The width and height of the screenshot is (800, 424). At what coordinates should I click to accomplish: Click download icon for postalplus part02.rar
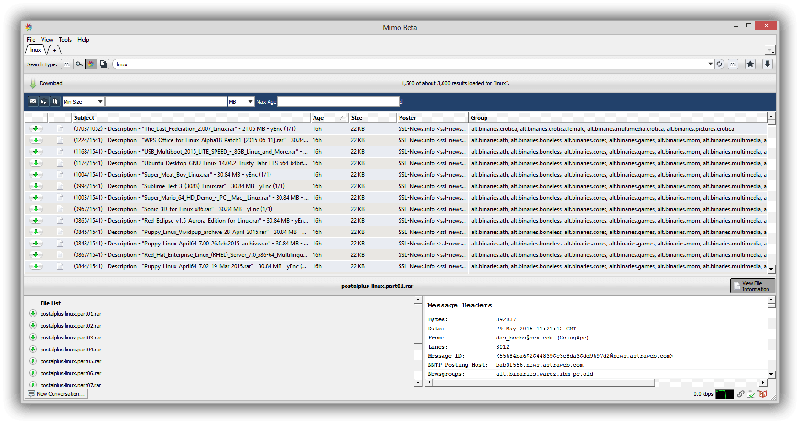tap(33, 326)
